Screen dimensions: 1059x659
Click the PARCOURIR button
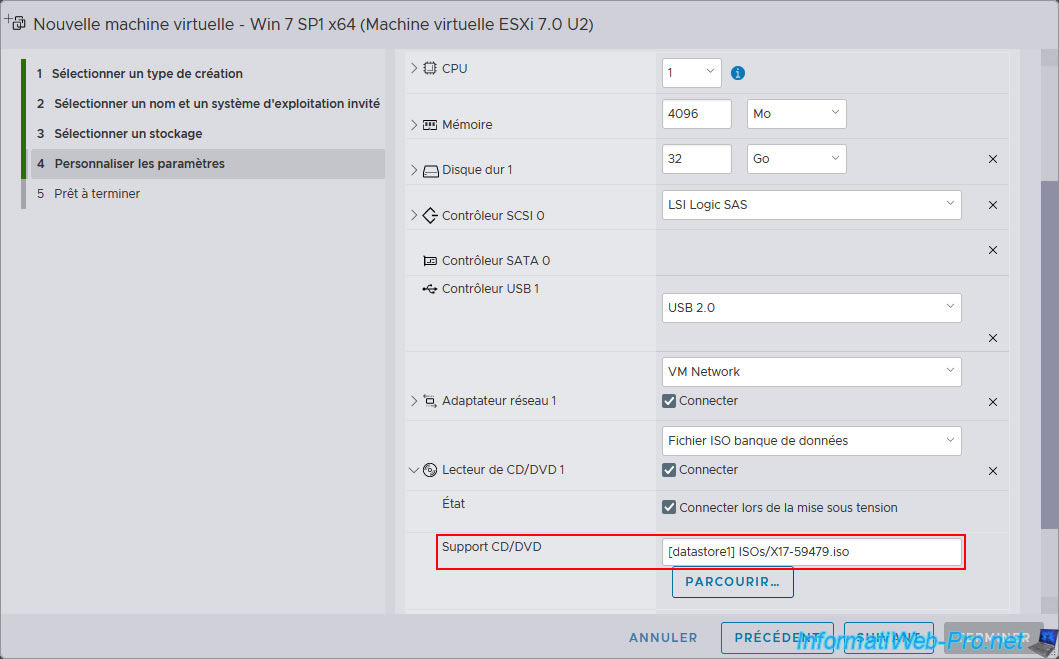point(732,582)
